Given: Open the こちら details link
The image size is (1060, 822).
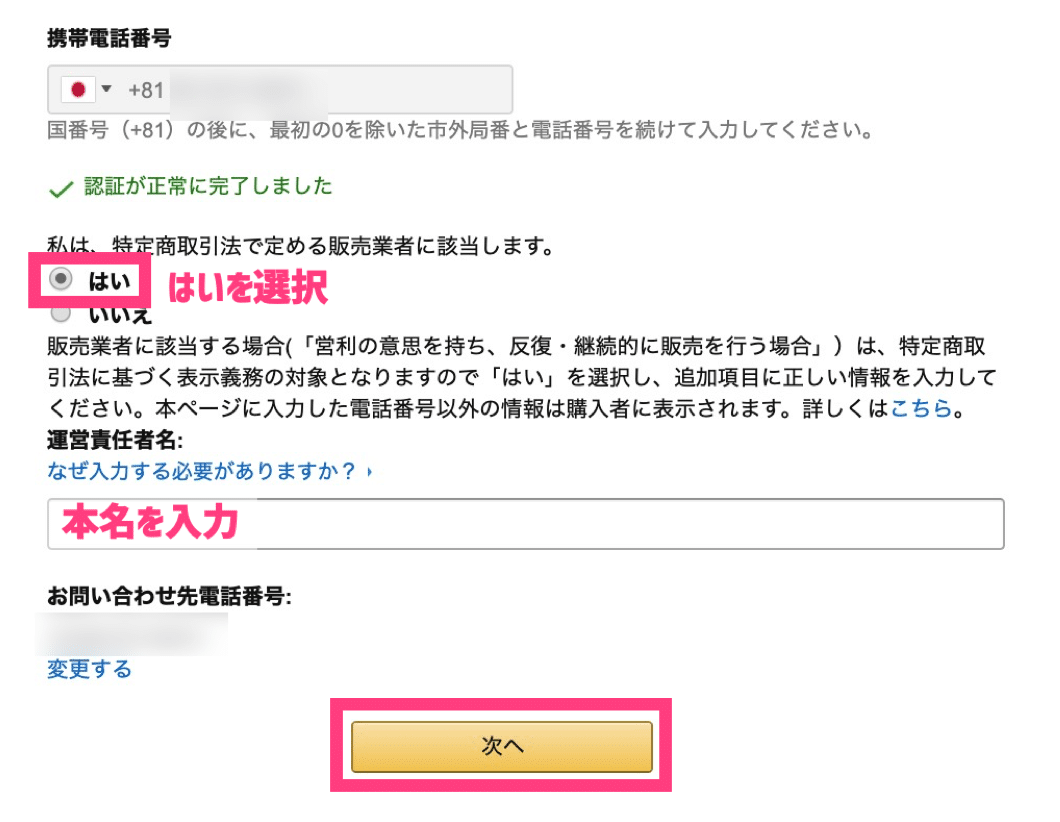Looking at the screenshot, I should tap(921, 408).
